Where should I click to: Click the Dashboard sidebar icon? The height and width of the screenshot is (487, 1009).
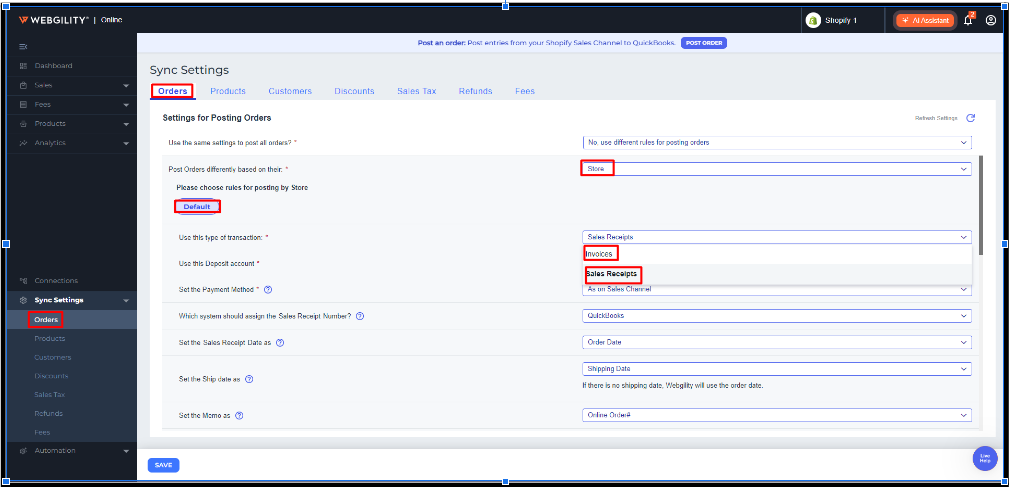tap(23, 66)
